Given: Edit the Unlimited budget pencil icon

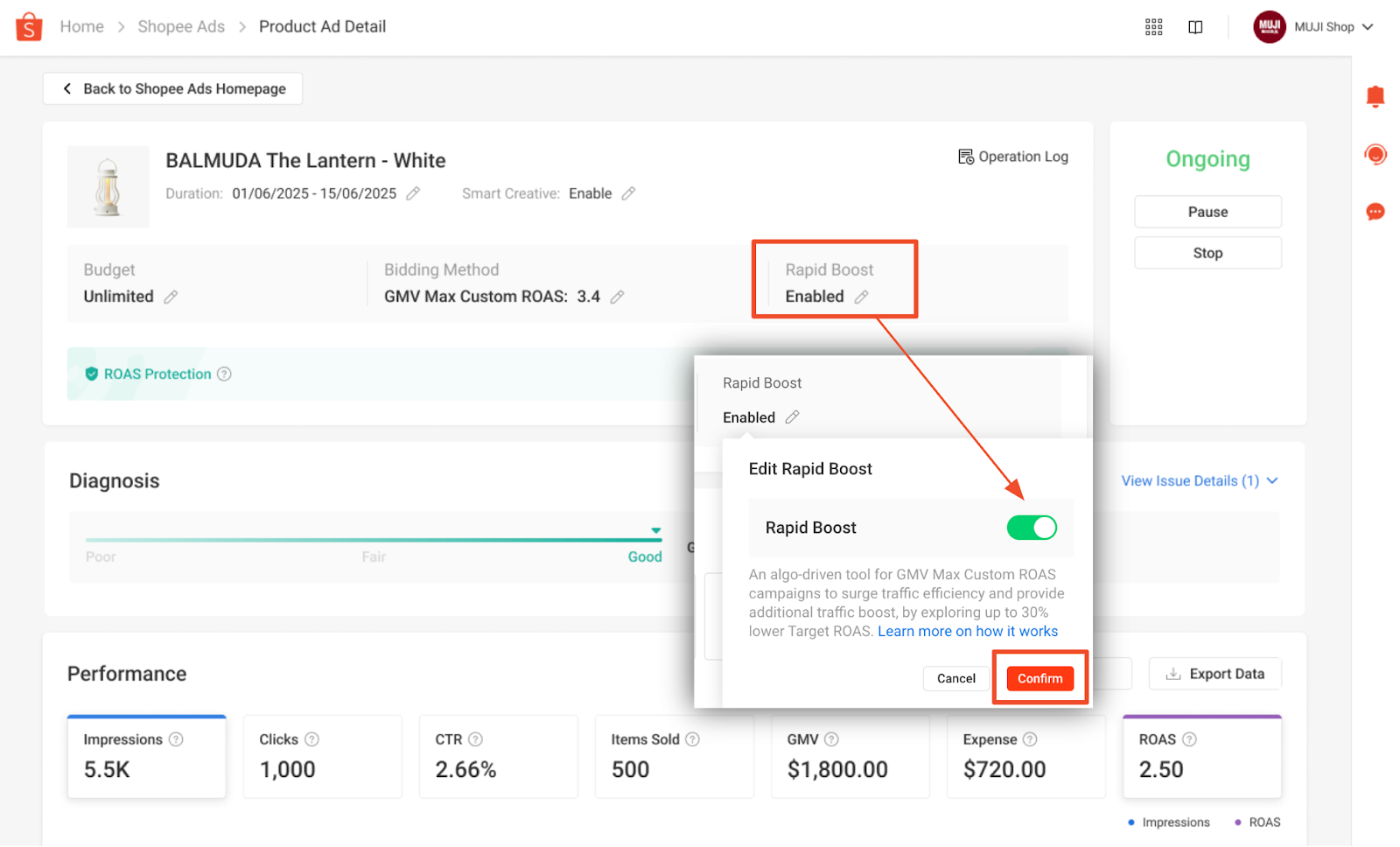Looking at the screenshot, I should click(x=171, y=297).
